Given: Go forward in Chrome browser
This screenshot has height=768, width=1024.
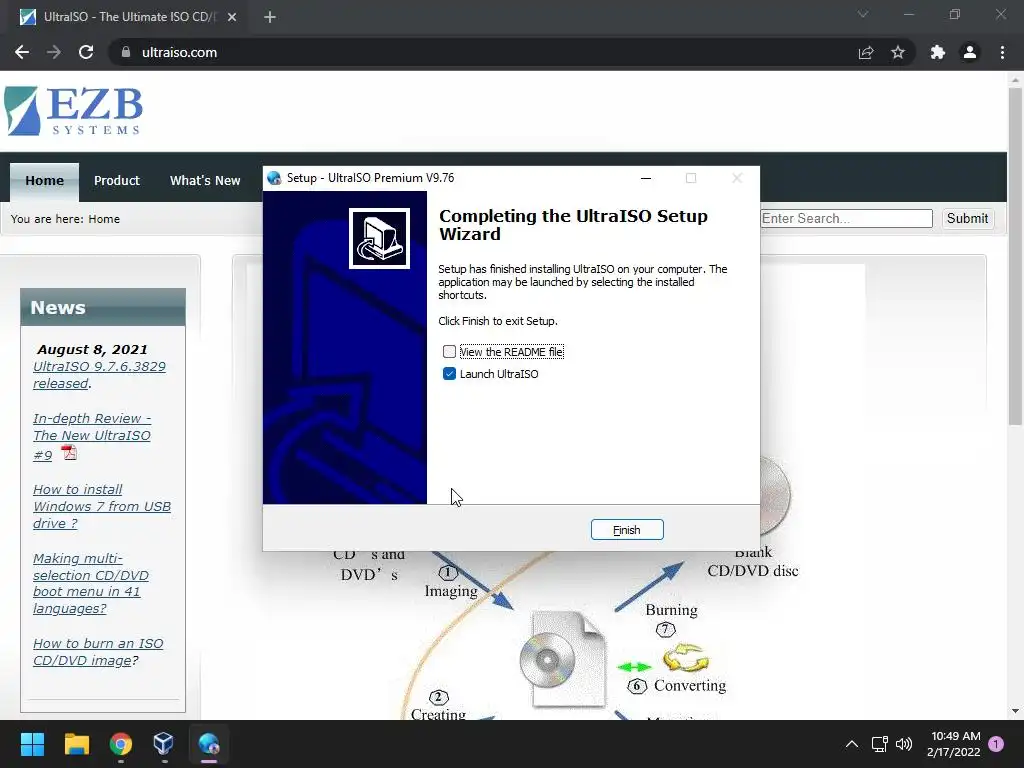Looking at the screenshot, I should coord(54,52).
